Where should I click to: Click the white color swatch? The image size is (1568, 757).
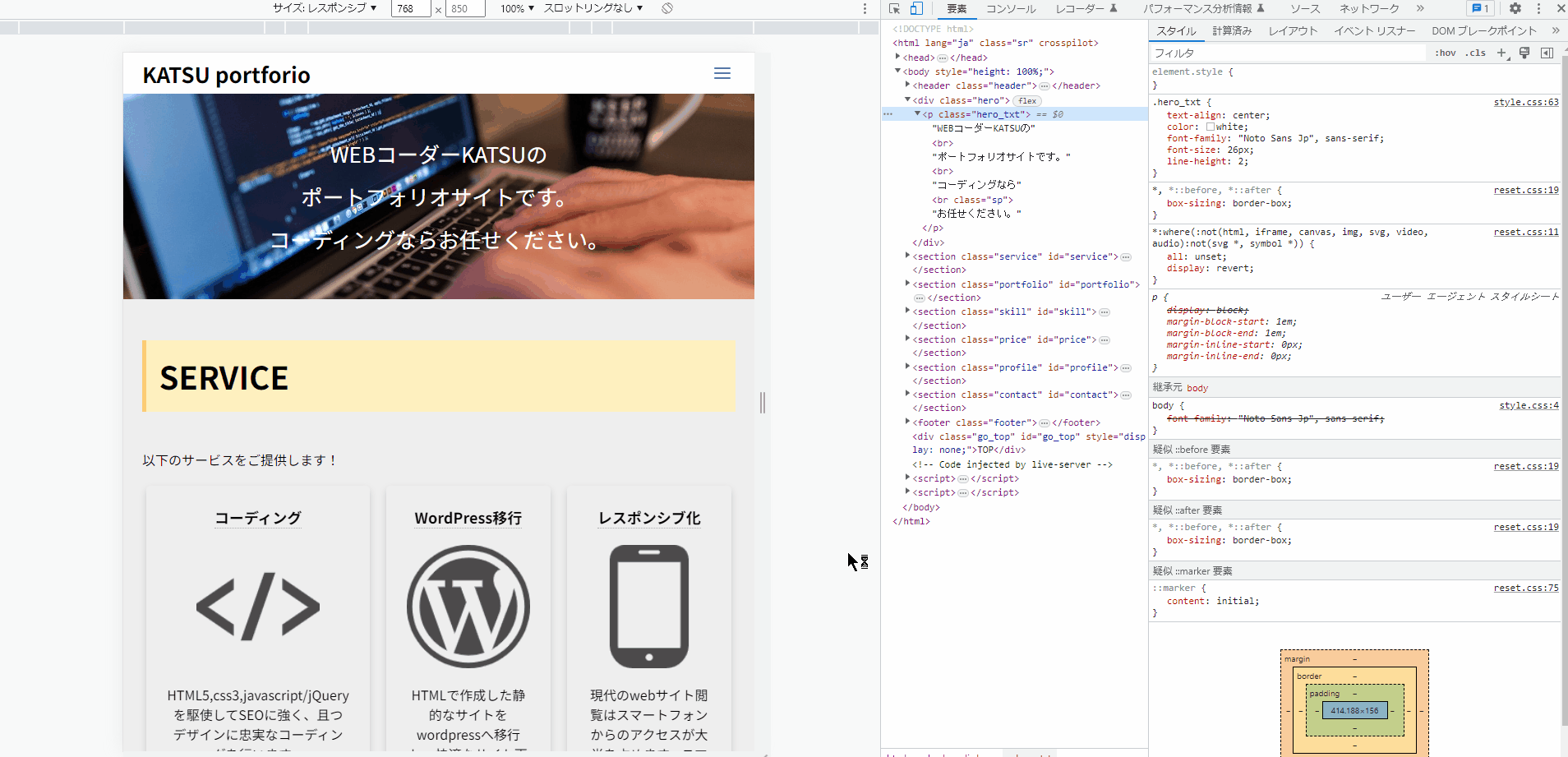pyautogui.click(x=1211, y=127)
